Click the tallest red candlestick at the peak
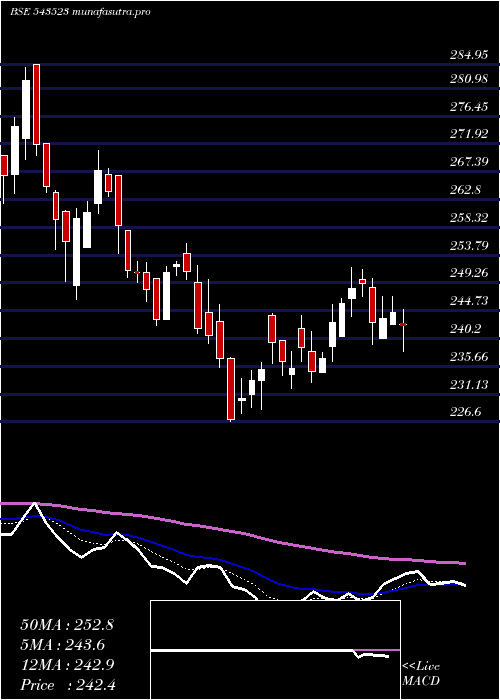 pos(37,104)
